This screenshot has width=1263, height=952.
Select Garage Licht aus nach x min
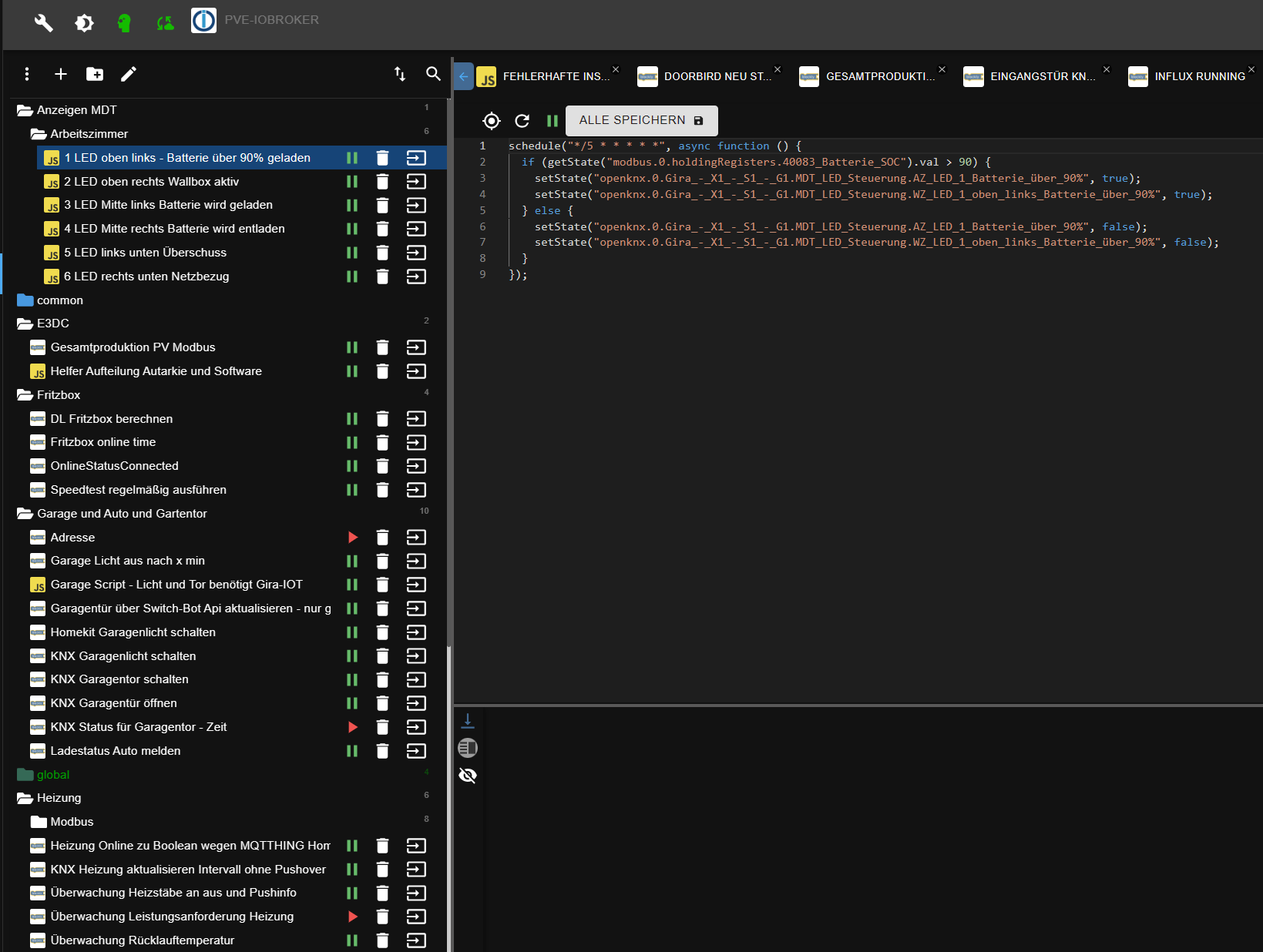click(x=128, y=561)
